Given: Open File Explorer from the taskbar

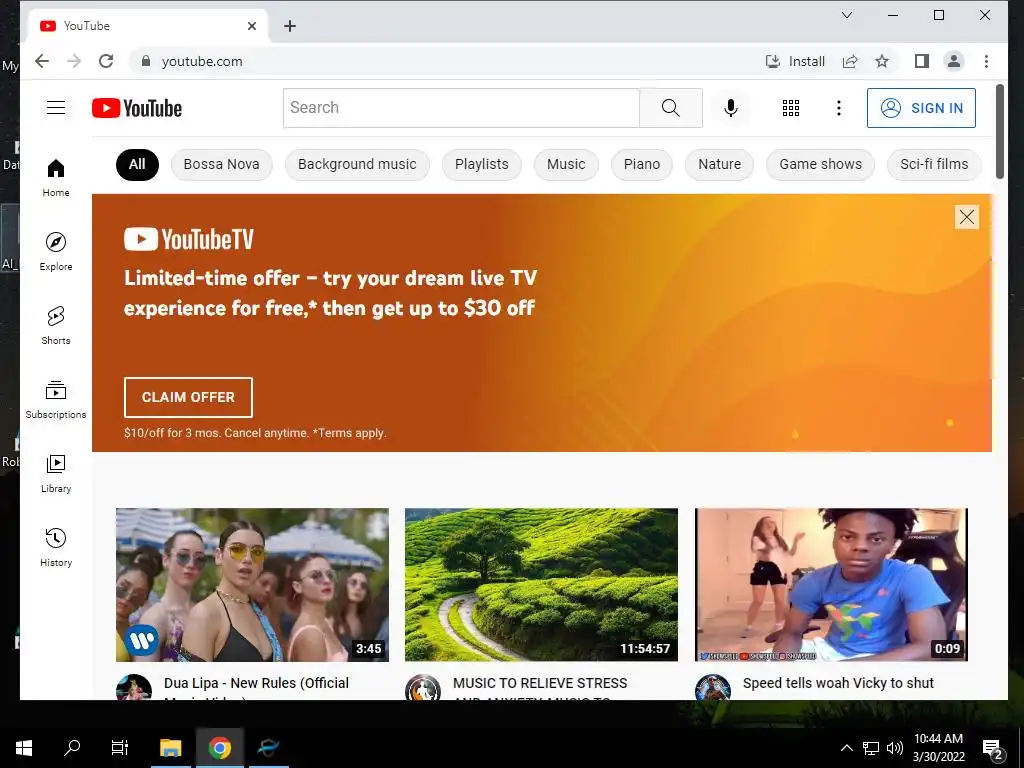Looking at the screenshot, I should click(170, 748).
